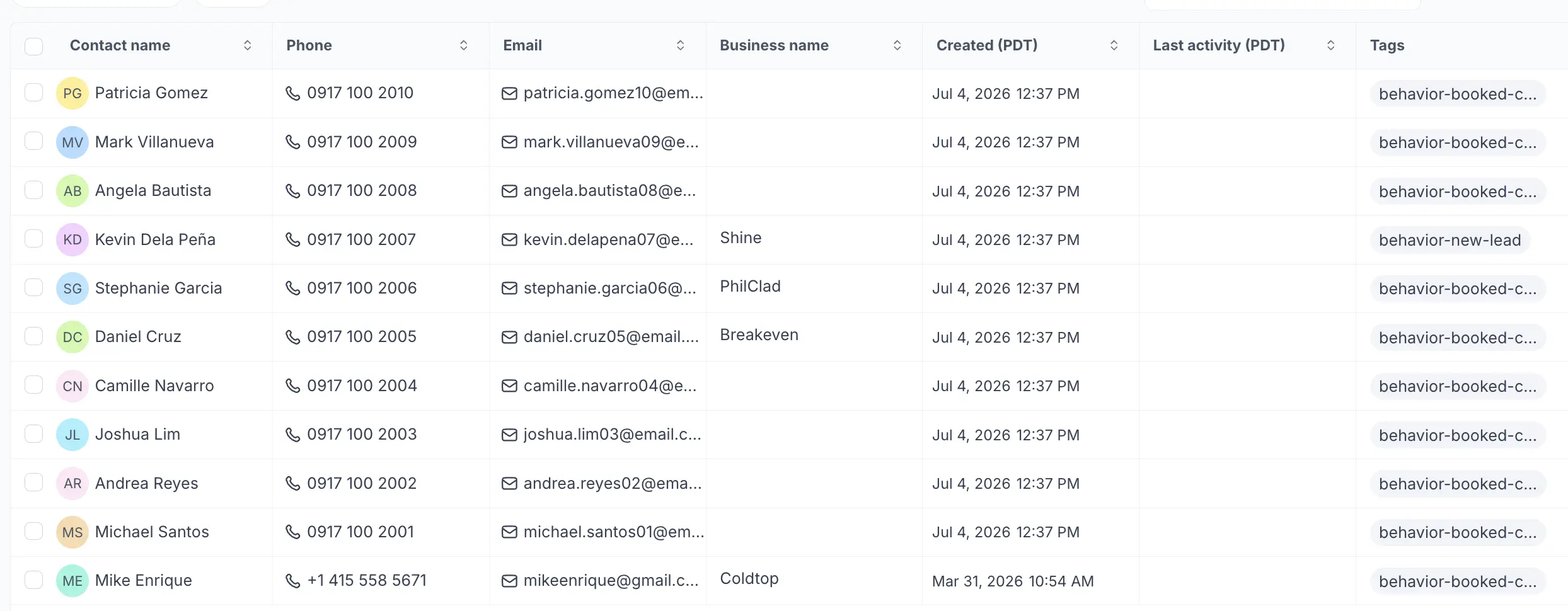Click Patricia Gomez's behavior-booked tag
The width and height of the screenshot is (1568, 611).
click(1458, 94)
